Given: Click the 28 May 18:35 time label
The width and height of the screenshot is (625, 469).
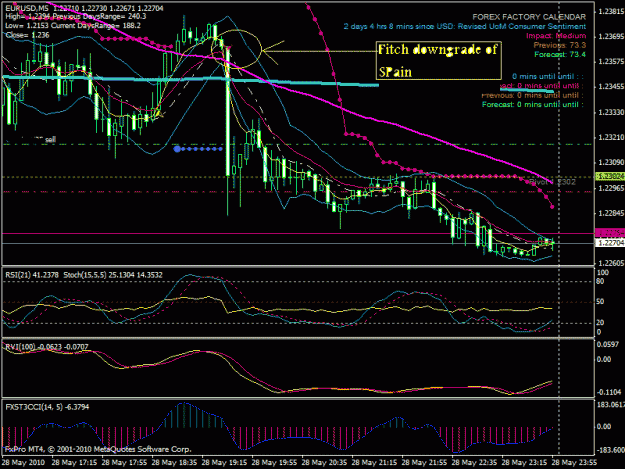Looking at the screenshot, I should point(174,463).
